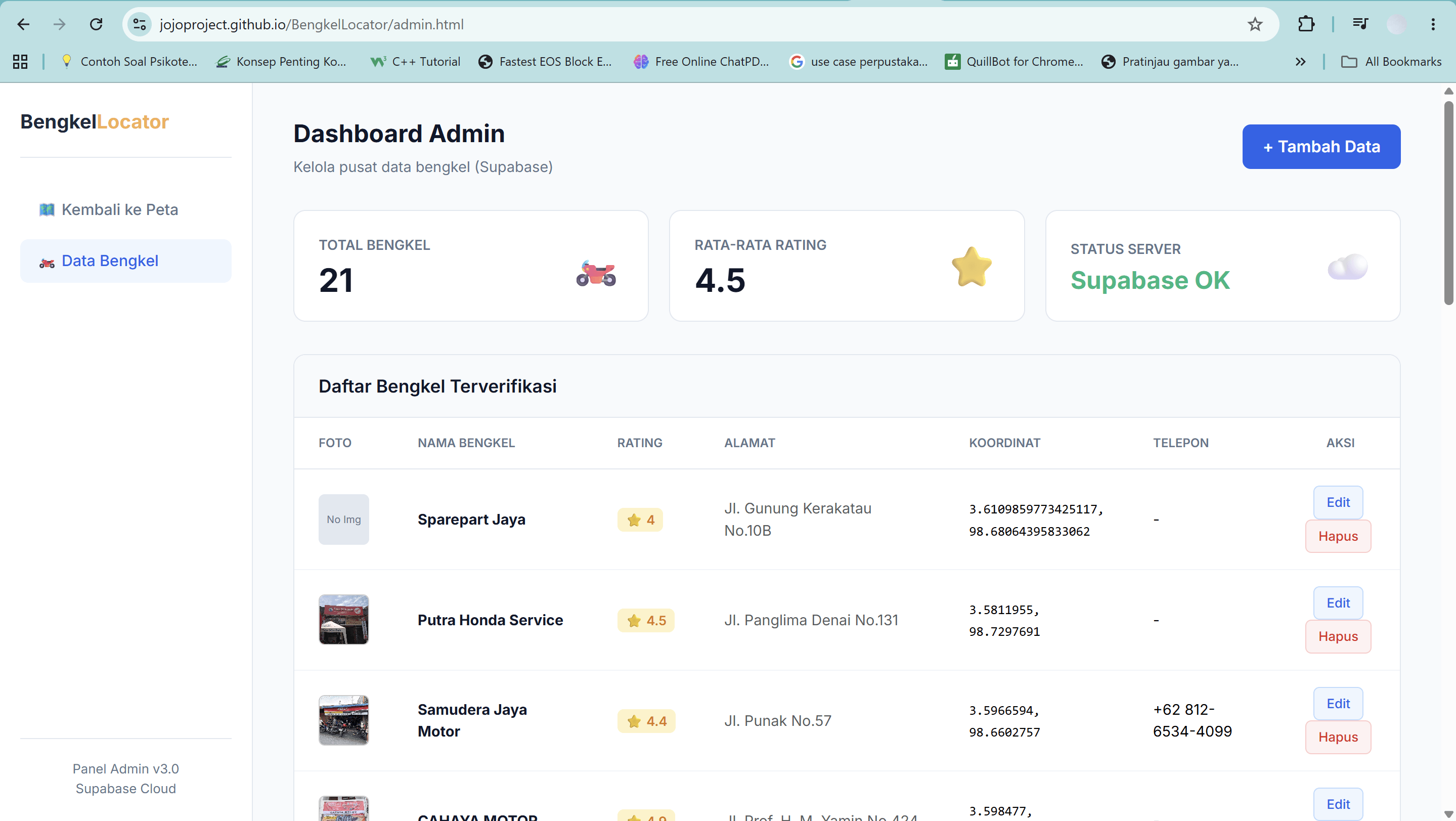
Task: Click the star icon in Rata-Rata Rating card
Action: tap(972, 266)
